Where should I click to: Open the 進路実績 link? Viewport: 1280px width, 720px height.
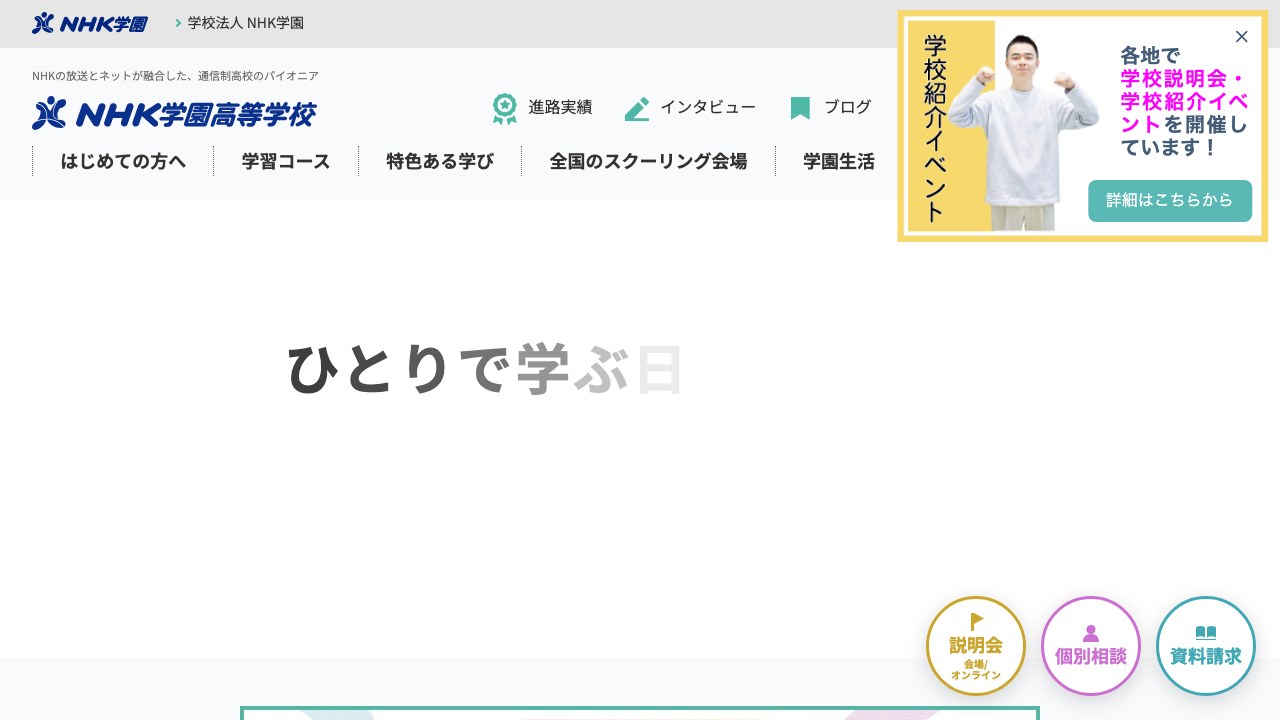[560, 108]
